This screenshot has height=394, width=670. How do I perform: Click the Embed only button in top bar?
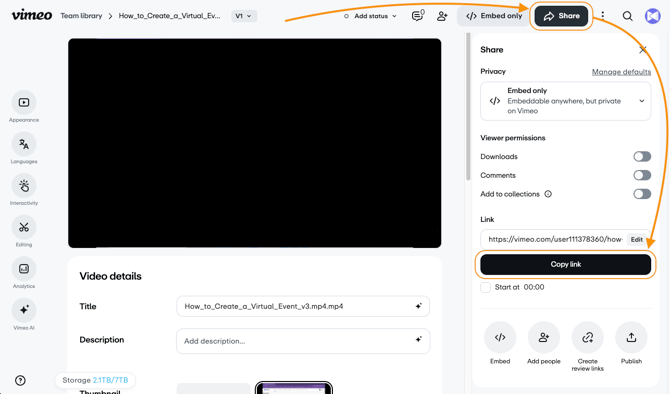point(494,16)
